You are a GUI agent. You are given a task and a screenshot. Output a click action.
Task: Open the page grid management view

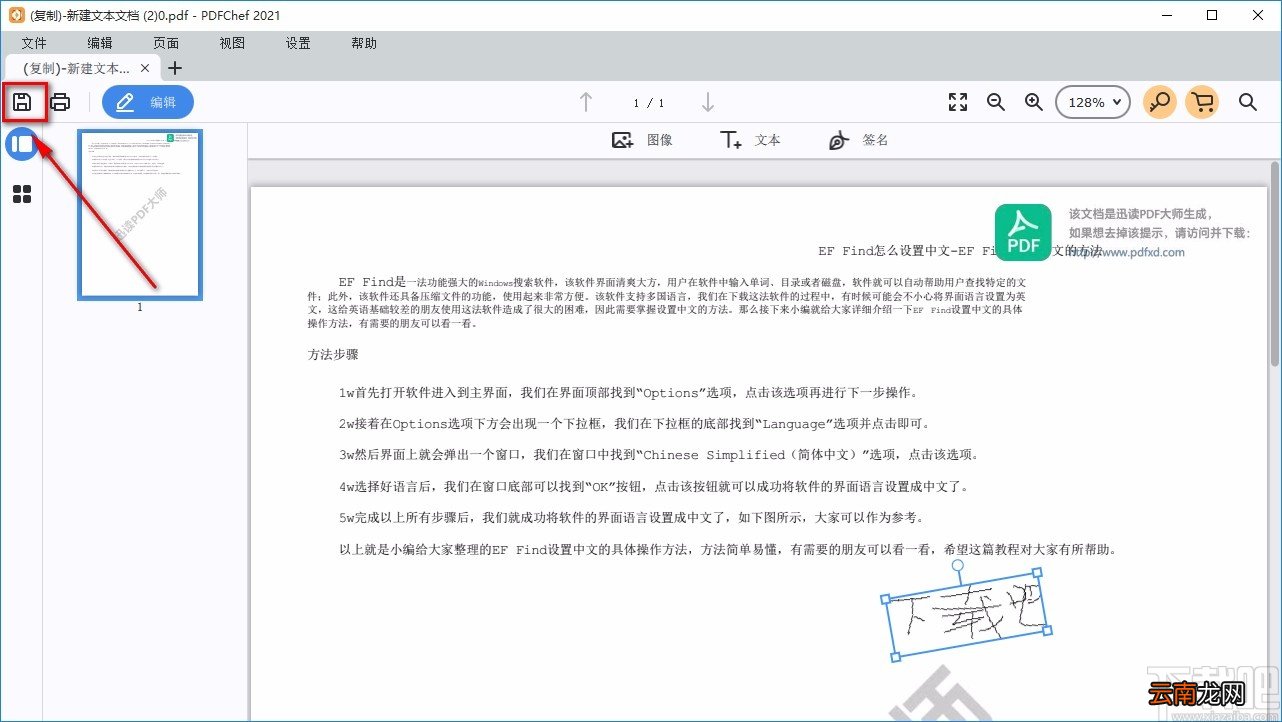[x=22, y=194]
